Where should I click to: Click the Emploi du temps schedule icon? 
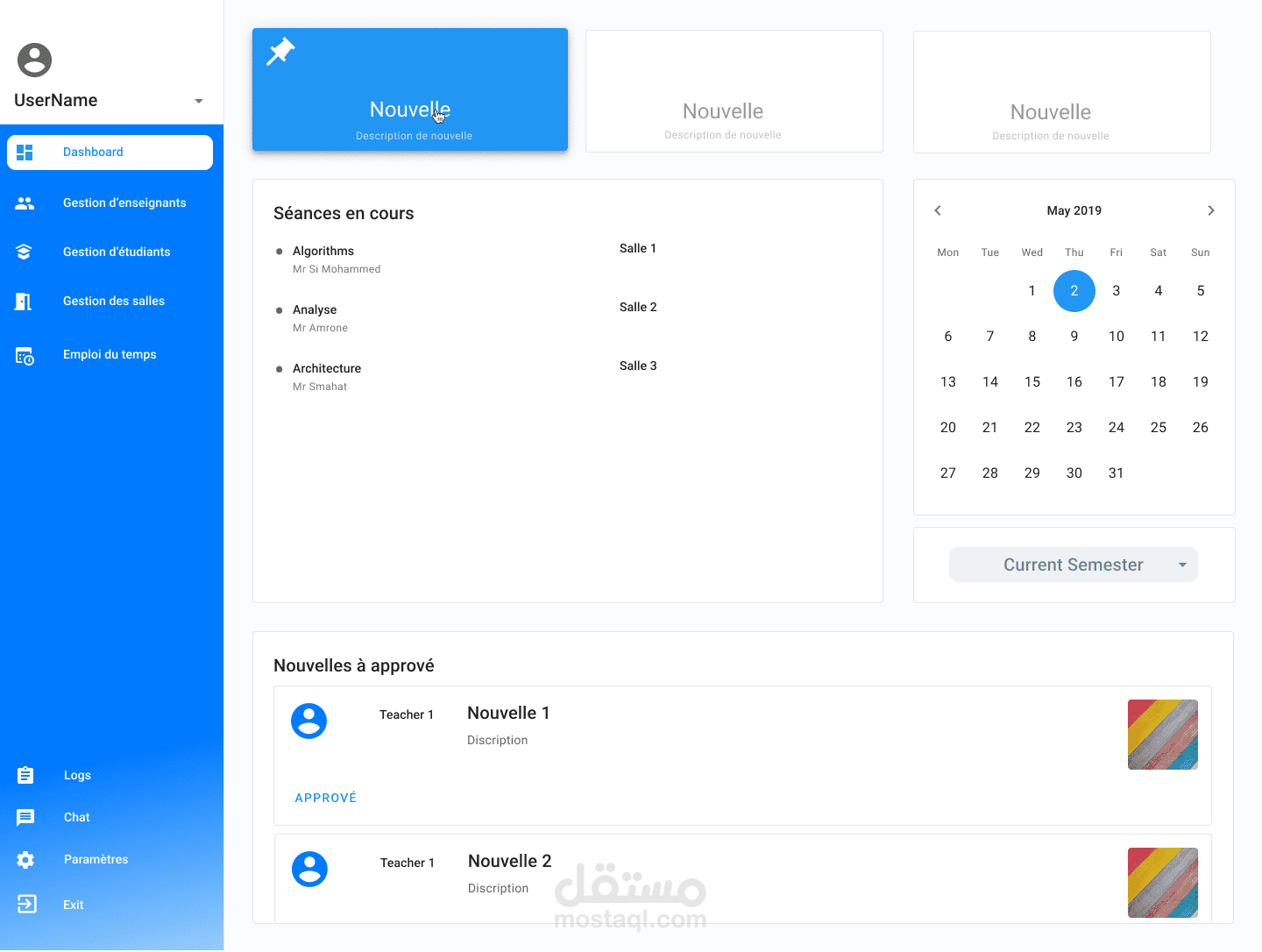click(x=25, y=356)
